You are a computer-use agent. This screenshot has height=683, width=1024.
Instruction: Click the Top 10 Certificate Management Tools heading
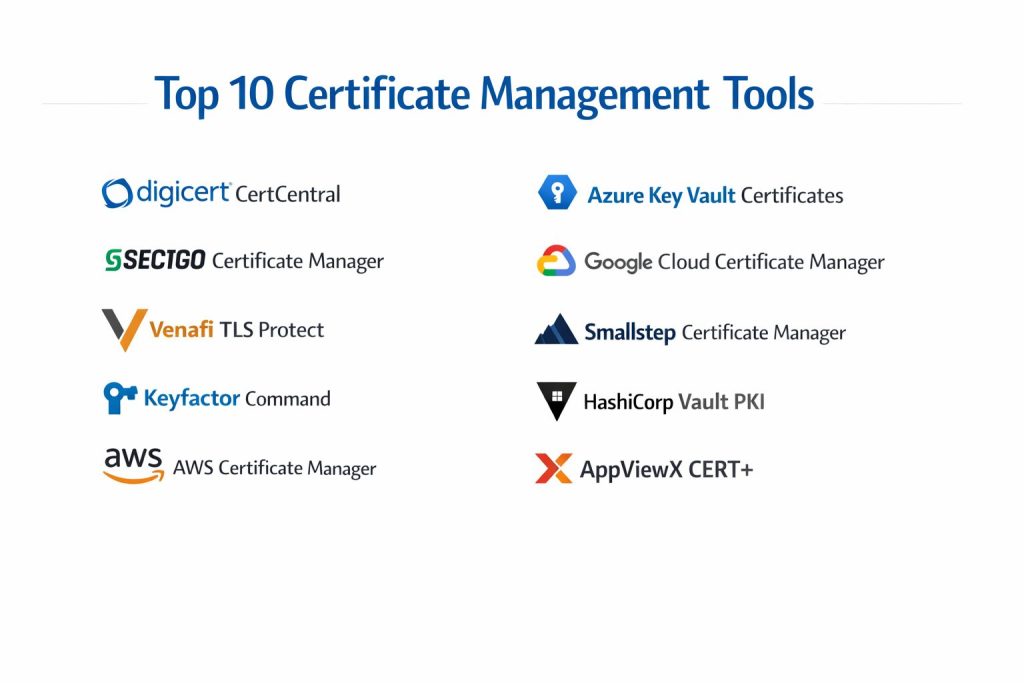click(485, 95)
